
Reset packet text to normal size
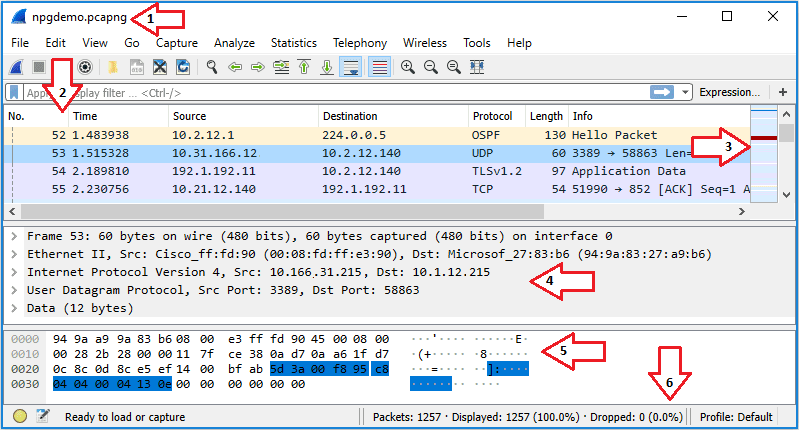[x=454, y=67]
